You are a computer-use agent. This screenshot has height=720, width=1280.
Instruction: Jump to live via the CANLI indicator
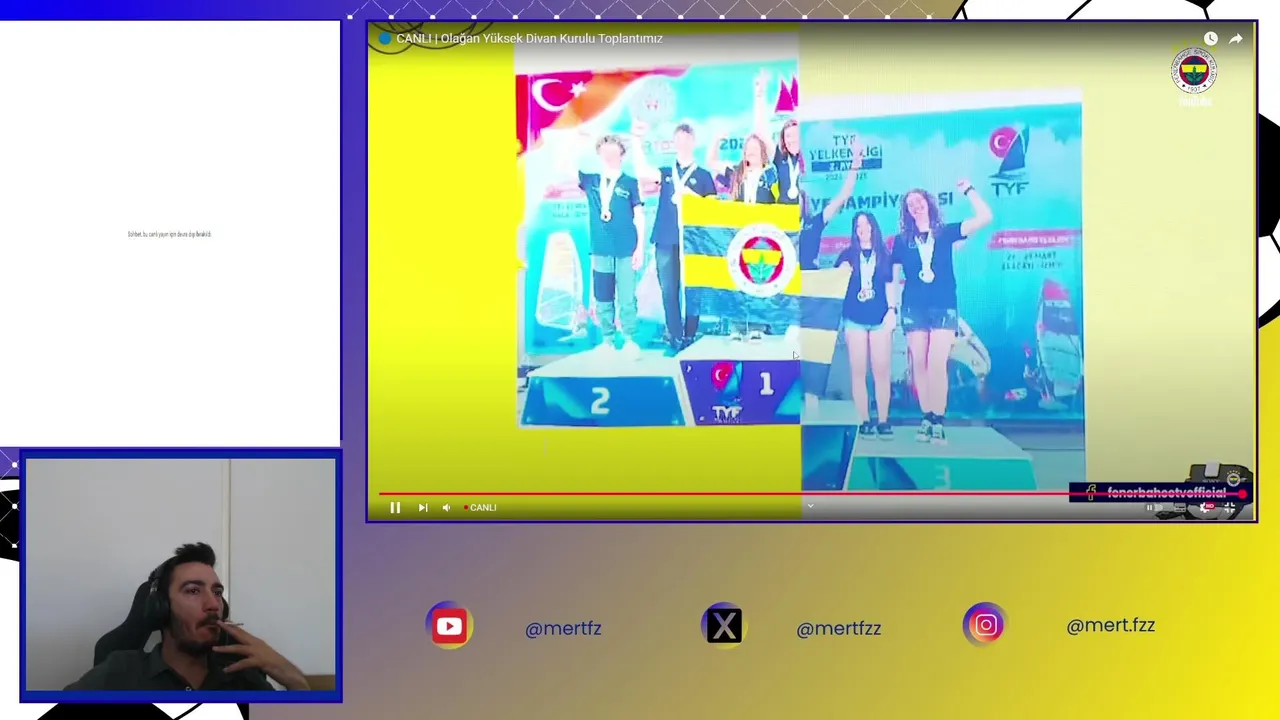480,508
